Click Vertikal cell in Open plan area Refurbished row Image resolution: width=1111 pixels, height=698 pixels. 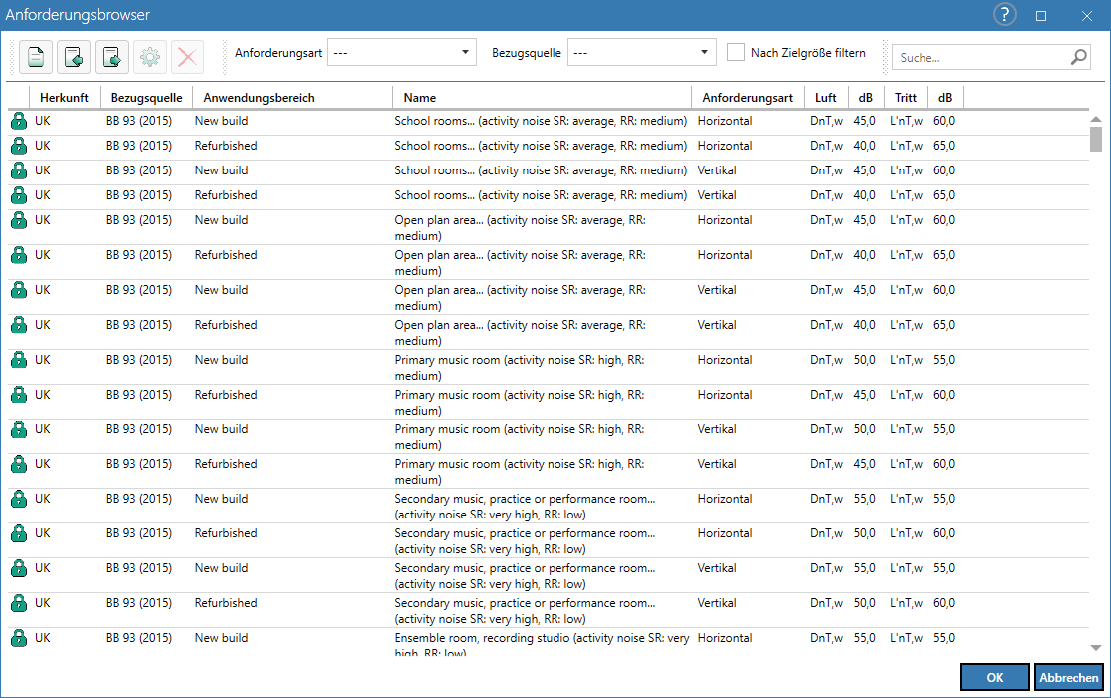tap(717, 325)
